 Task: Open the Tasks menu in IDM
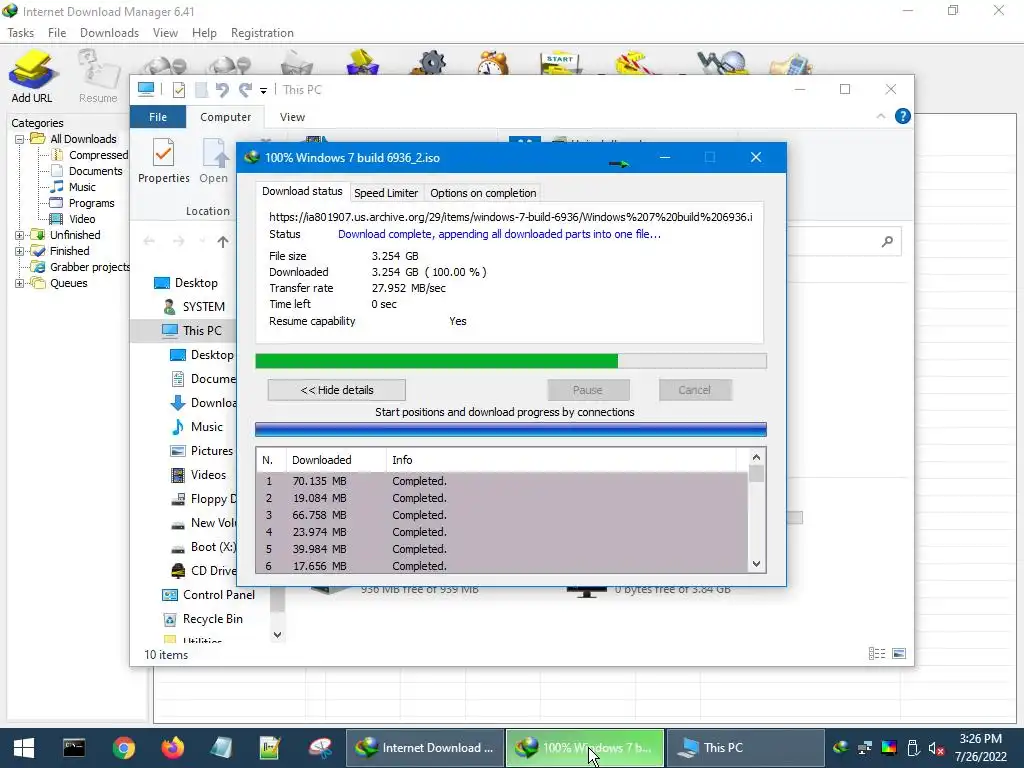tap(20, 33)
